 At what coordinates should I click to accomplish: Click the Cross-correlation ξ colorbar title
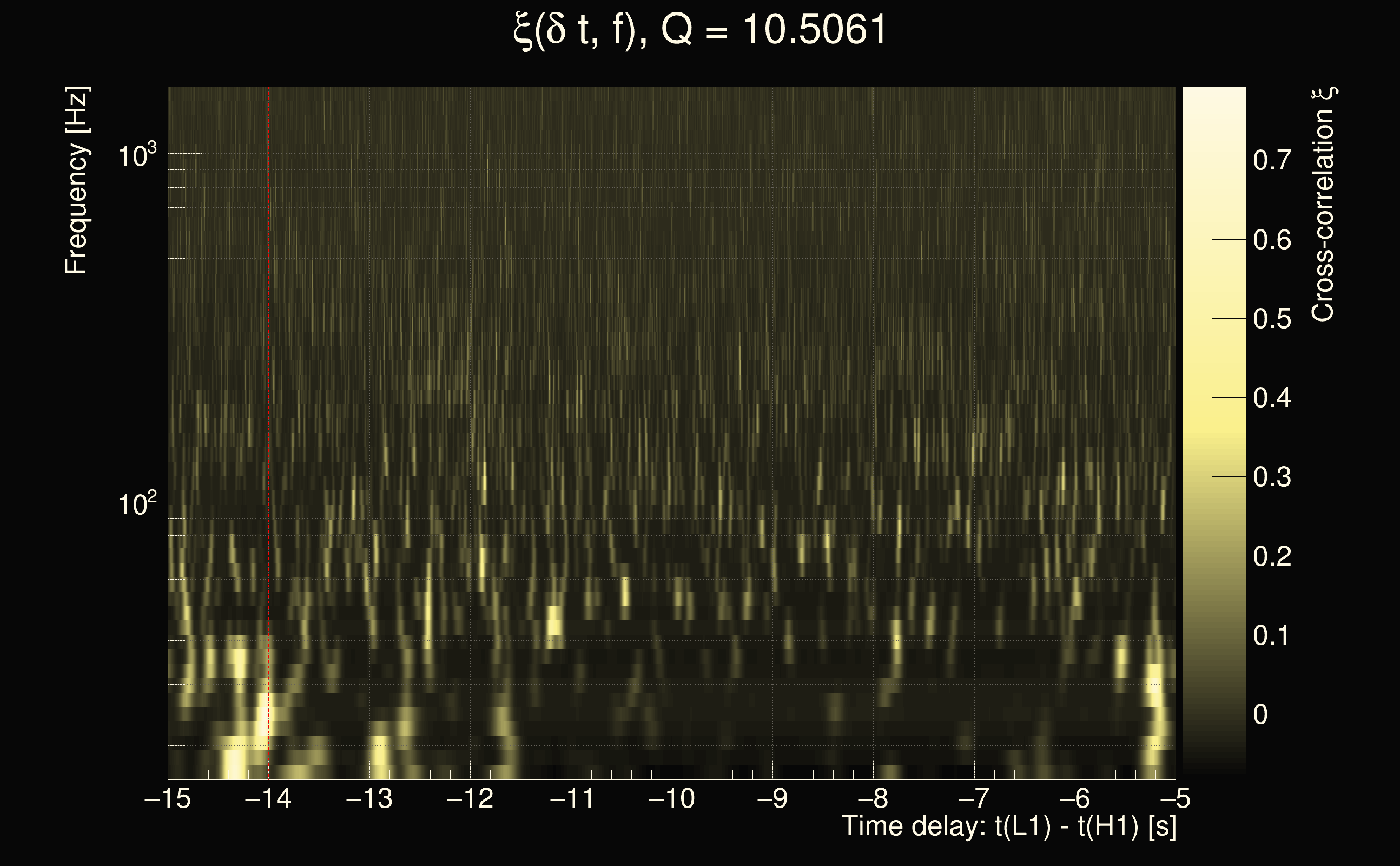[1323, 205]
